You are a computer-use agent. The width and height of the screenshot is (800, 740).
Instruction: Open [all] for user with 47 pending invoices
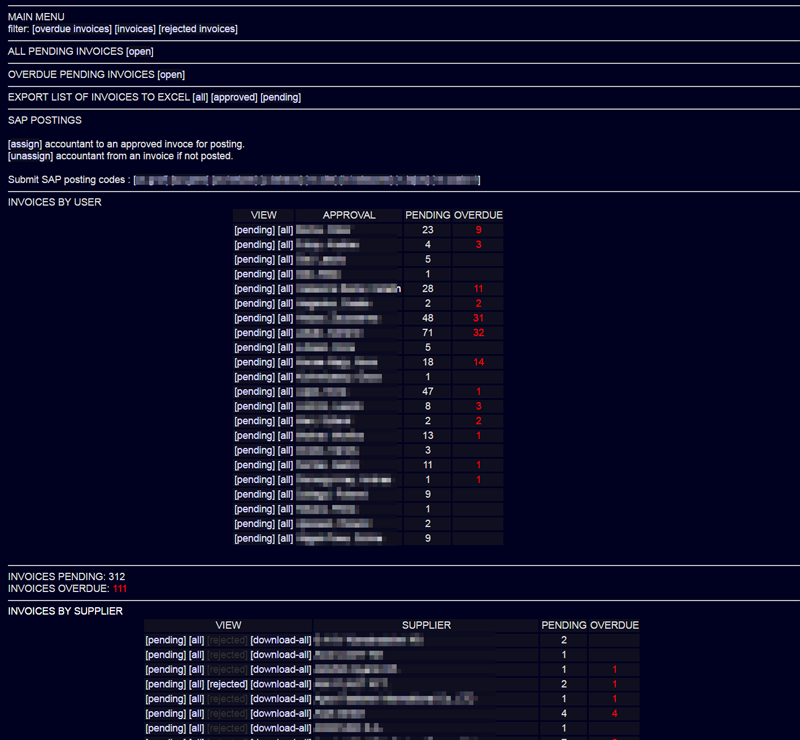[x=285, y=392]
